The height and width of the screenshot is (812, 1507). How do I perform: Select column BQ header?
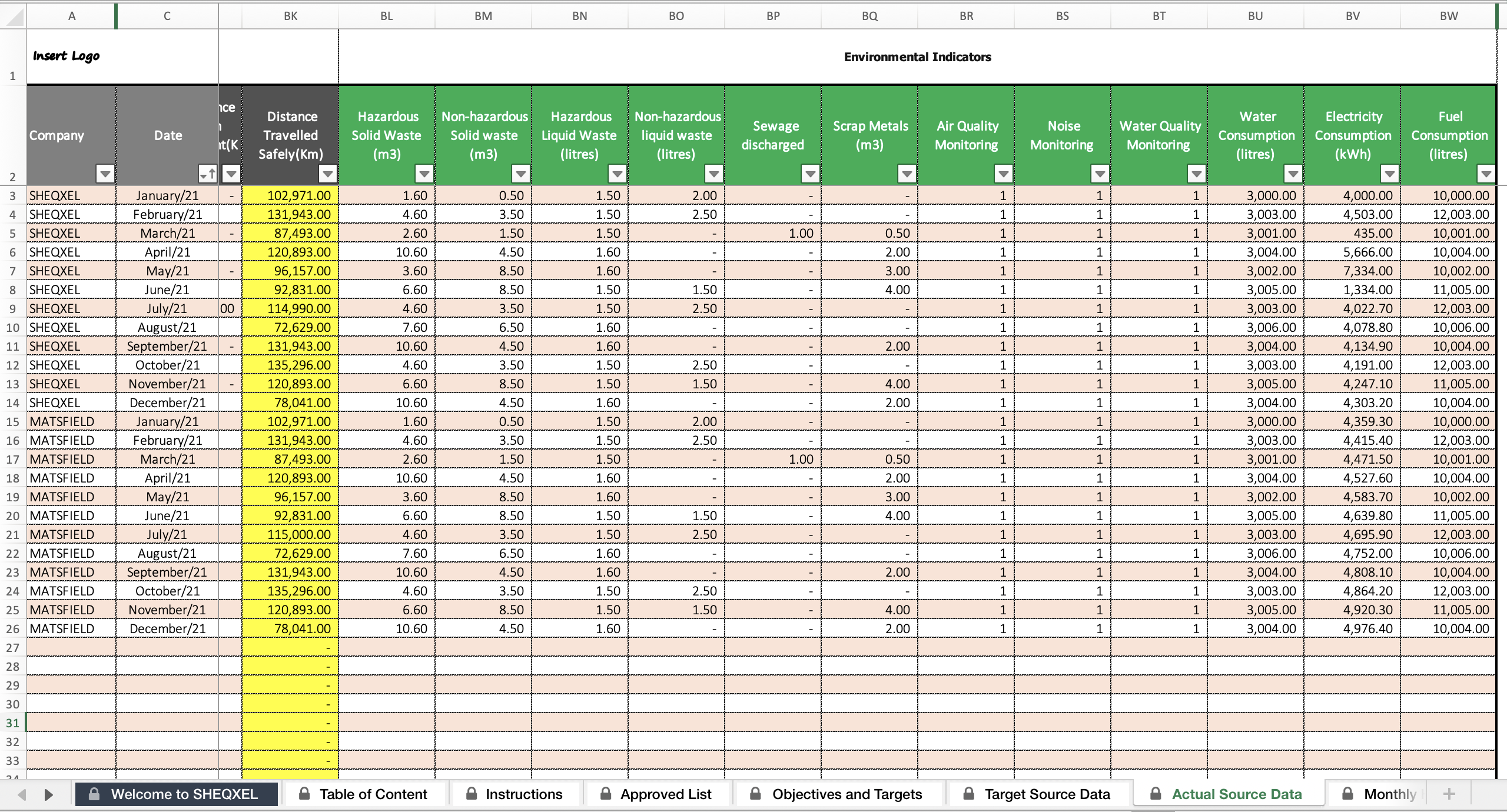[x=869, y=16]
